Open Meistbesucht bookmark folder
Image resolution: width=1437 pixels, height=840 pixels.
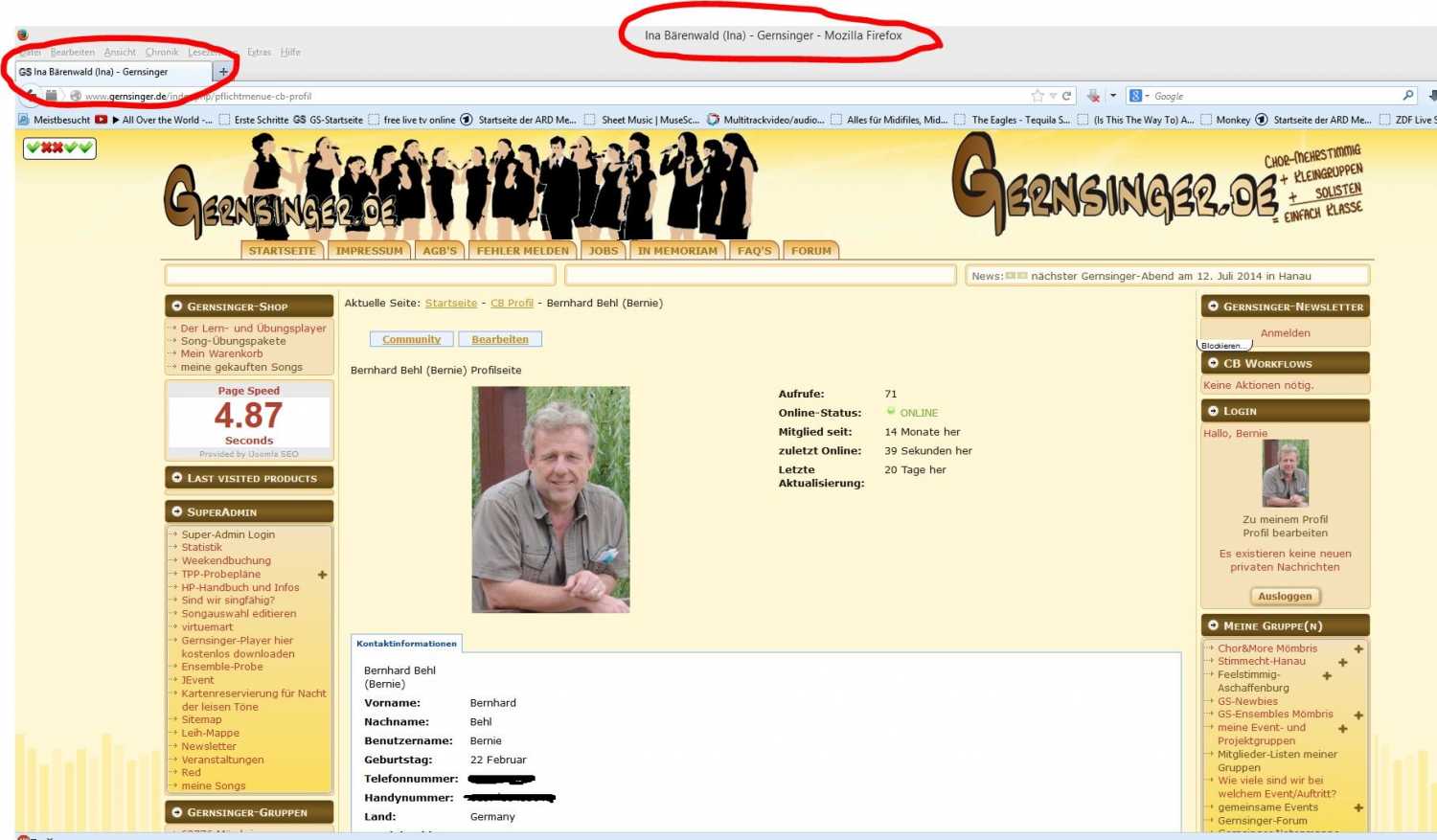(54, 120)
